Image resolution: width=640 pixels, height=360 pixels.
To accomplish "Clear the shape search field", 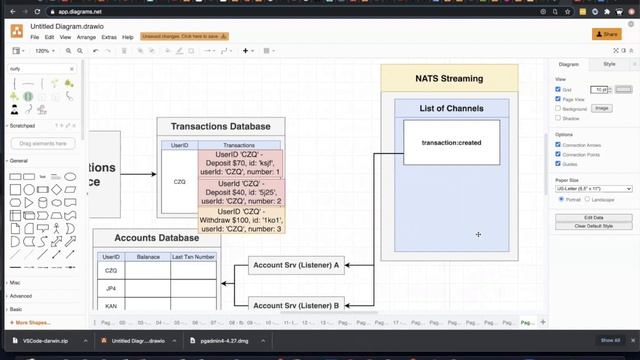I will tap(72, 69).
